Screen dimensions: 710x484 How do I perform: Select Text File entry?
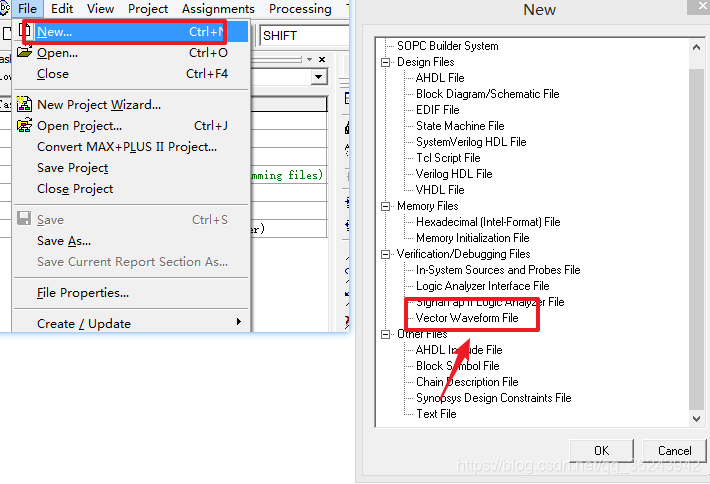coord(436,414)
